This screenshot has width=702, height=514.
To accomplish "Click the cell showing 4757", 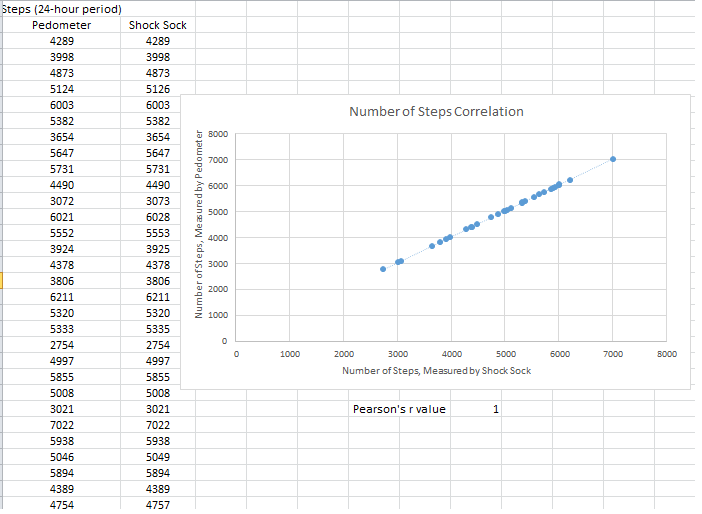I will pyautogui.click(x=157, y=505).
